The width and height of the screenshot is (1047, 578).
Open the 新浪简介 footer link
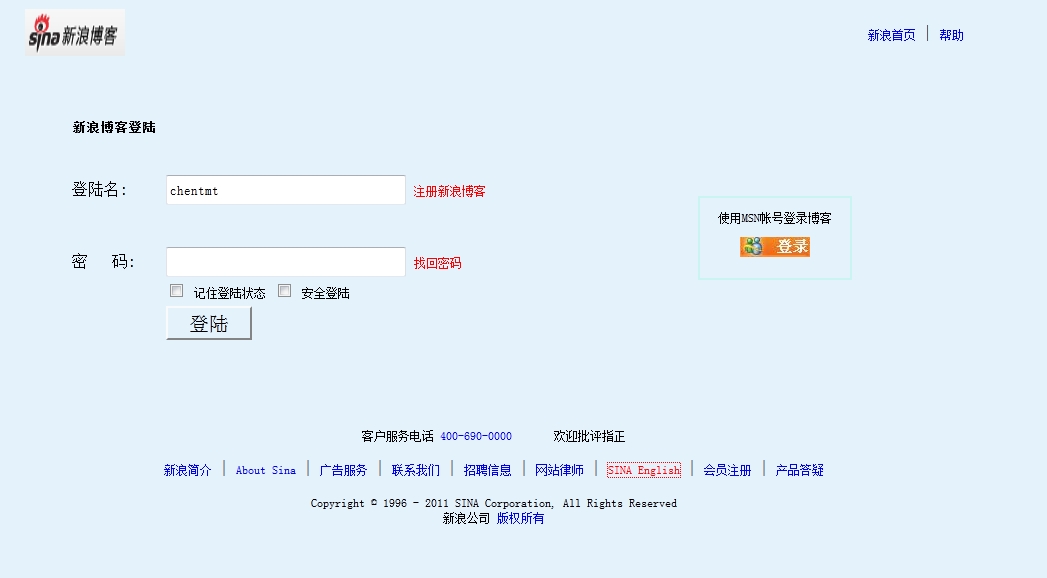(188, 471)
